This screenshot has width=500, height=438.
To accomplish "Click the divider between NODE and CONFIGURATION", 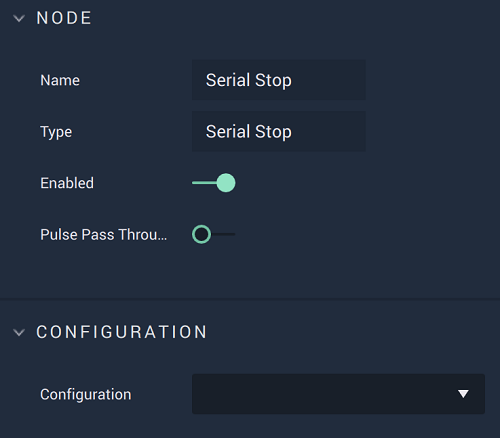I will [x=250, y=299].
